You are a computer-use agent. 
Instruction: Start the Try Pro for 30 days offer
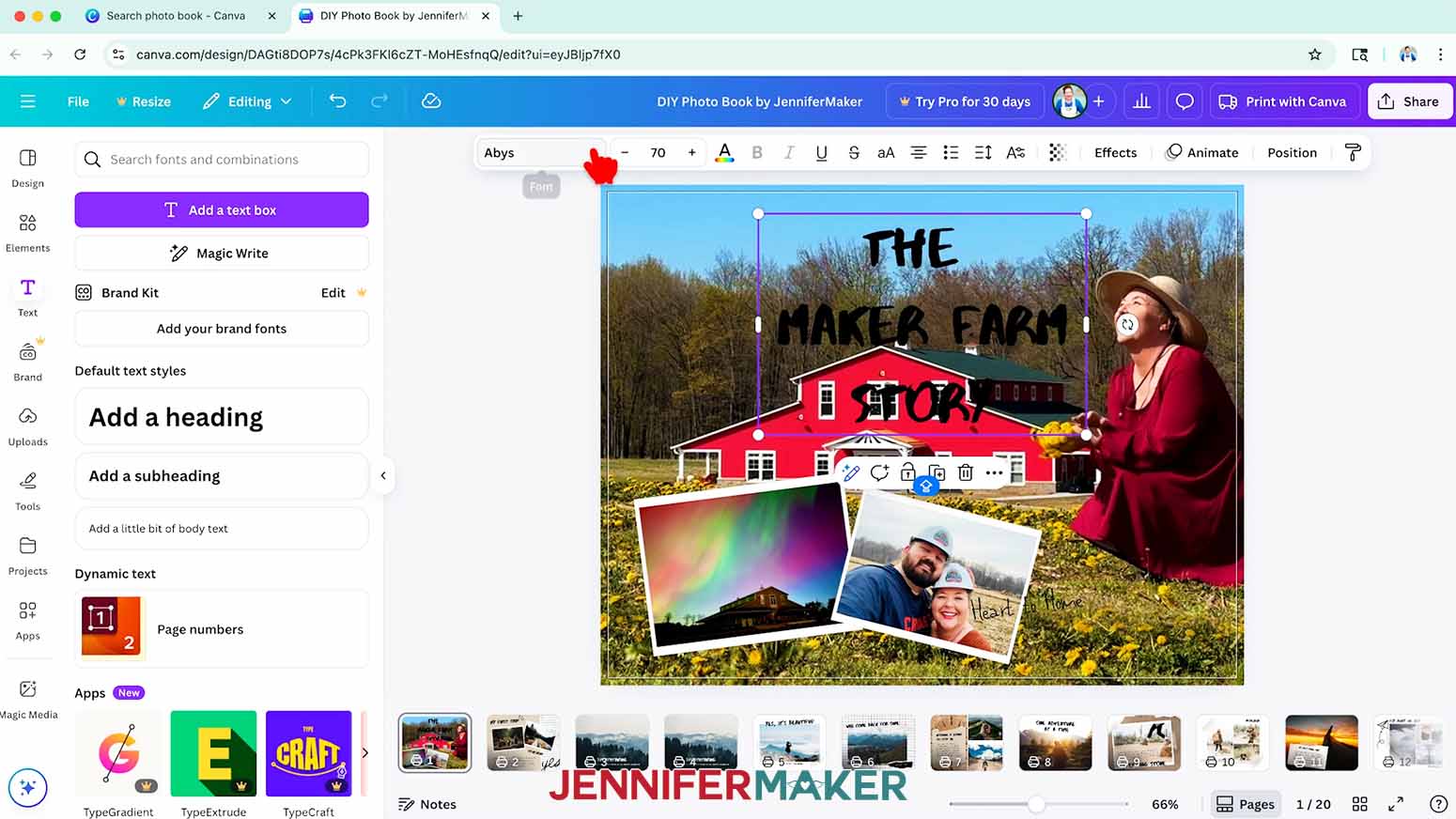tap(965, 101)
